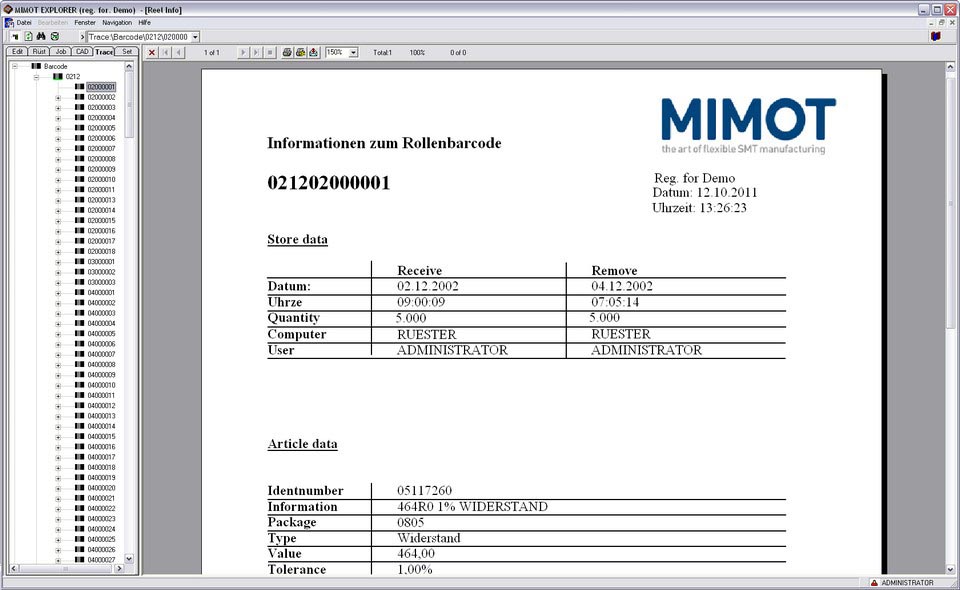Click the stop loading square button
Viewport: 960px width, 590px height.
[x=269, y=53]
